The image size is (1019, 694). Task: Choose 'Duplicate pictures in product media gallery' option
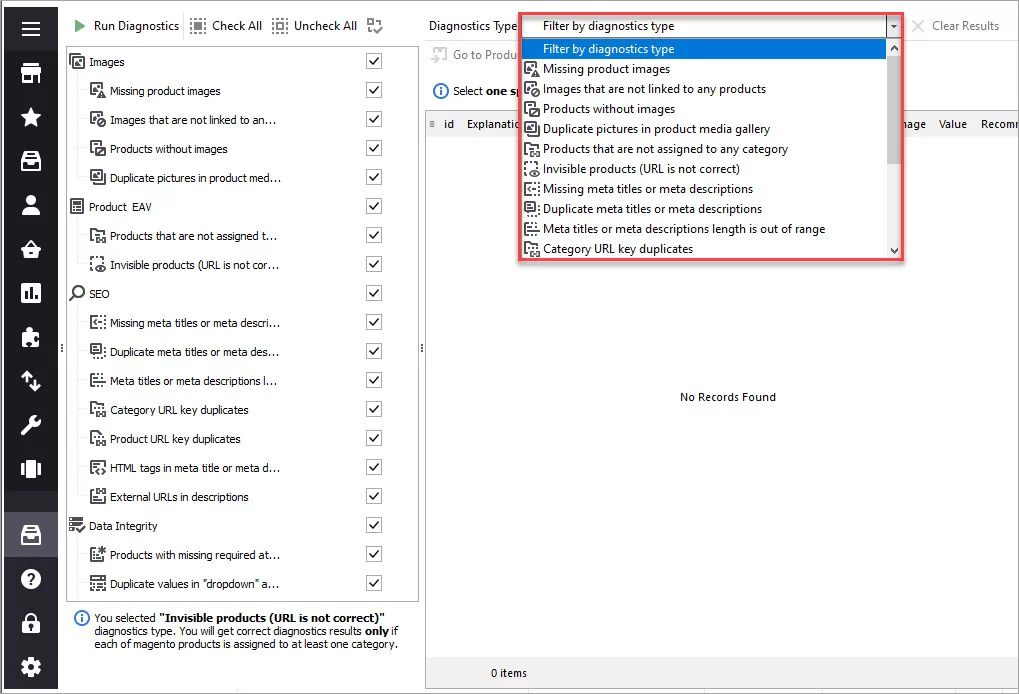coord(704,129)
